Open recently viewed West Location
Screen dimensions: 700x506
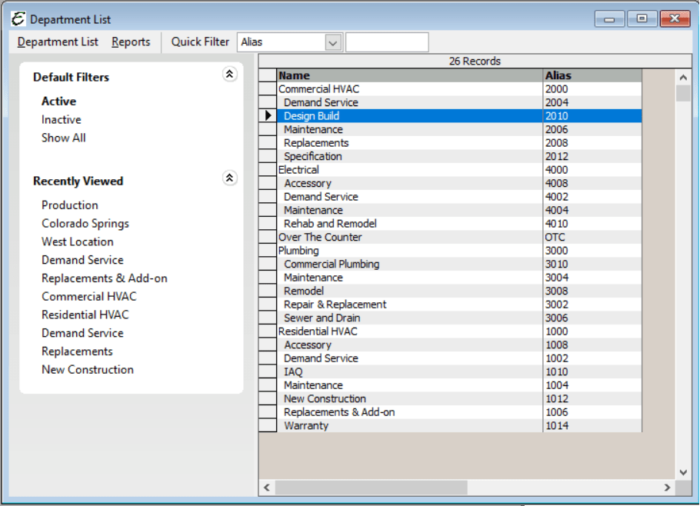[x=77, y=242]
